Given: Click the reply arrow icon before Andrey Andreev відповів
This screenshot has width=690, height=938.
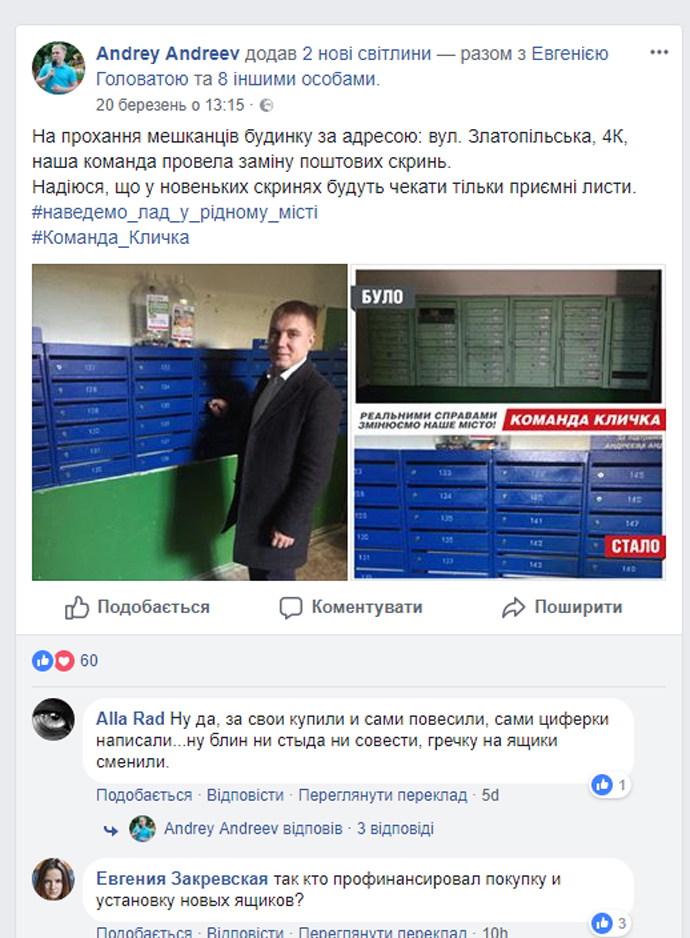Looking at the screenshot, I should pos(111,830).
